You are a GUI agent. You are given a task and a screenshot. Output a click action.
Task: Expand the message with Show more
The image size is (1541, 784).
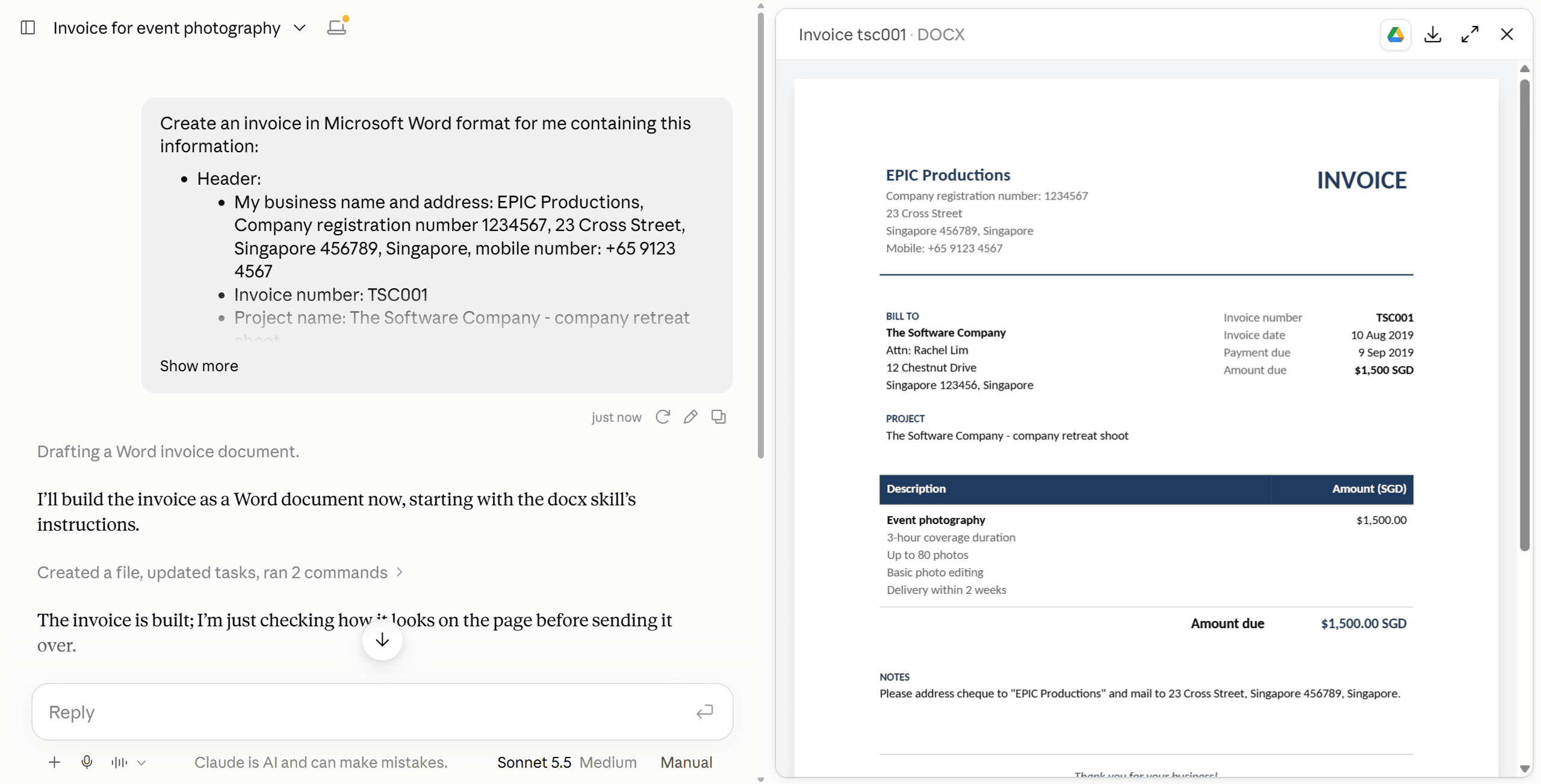point(199,366)
